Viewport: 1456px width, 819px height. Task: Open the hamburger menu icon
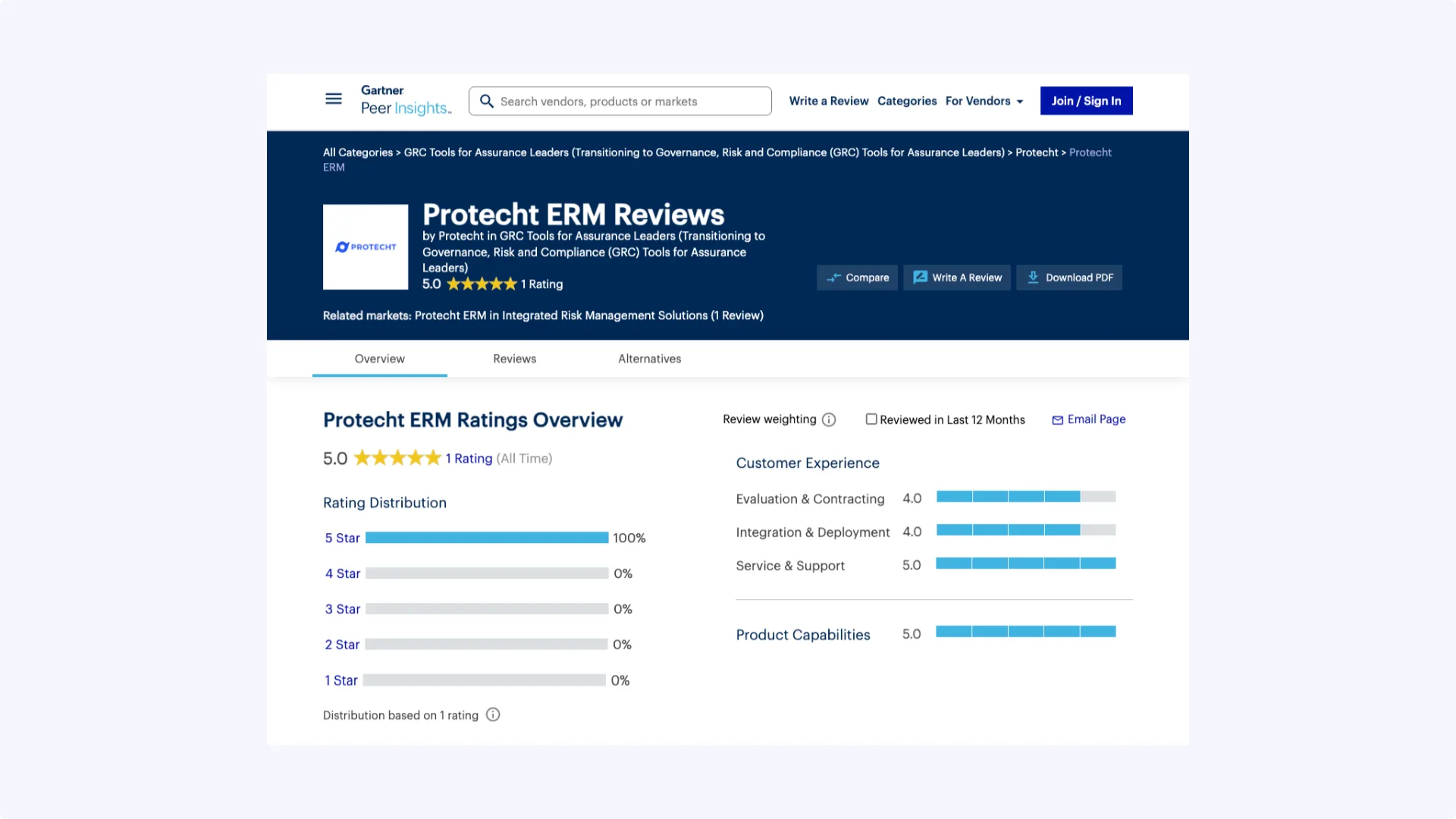pos(334,99)
